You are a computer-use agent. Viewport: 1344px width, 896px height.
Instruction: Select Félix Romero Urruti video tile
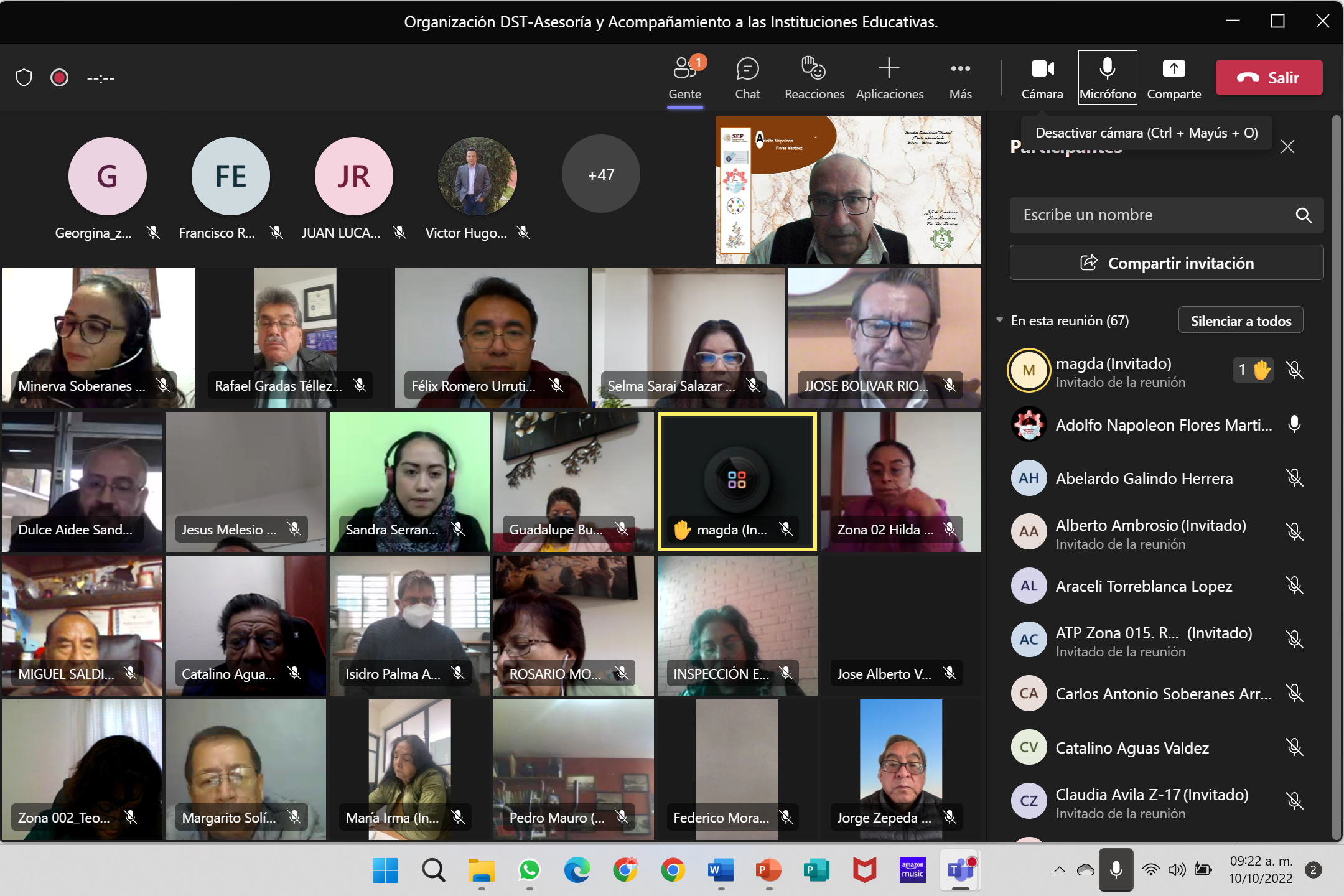click(x=492, y=338)
